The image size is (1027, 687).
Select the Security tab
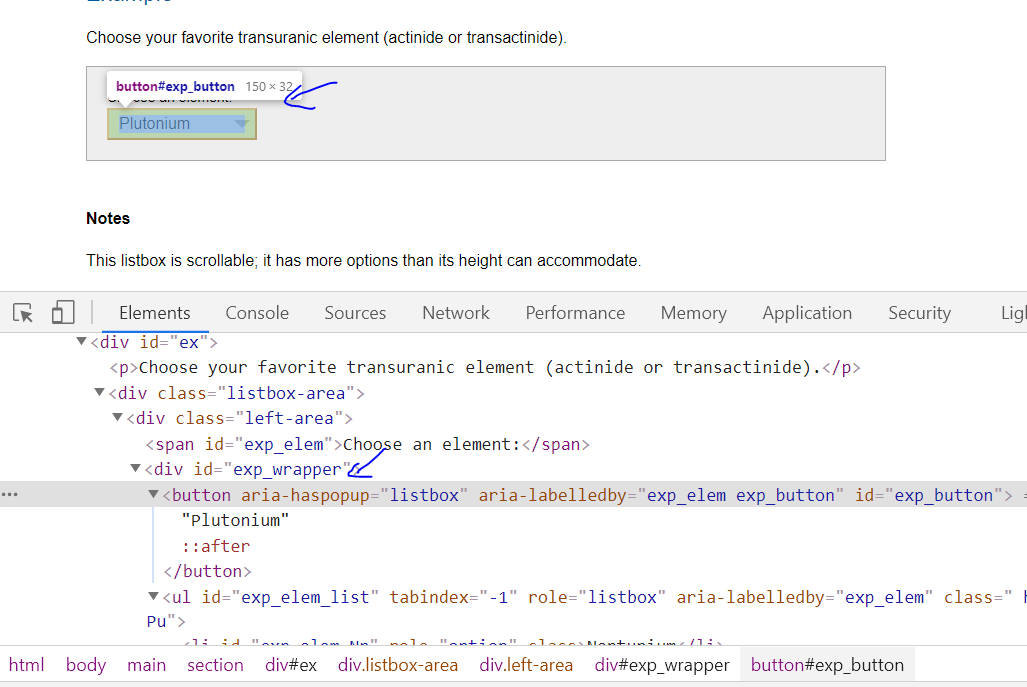pyautogui.click(x=919, y=313)
